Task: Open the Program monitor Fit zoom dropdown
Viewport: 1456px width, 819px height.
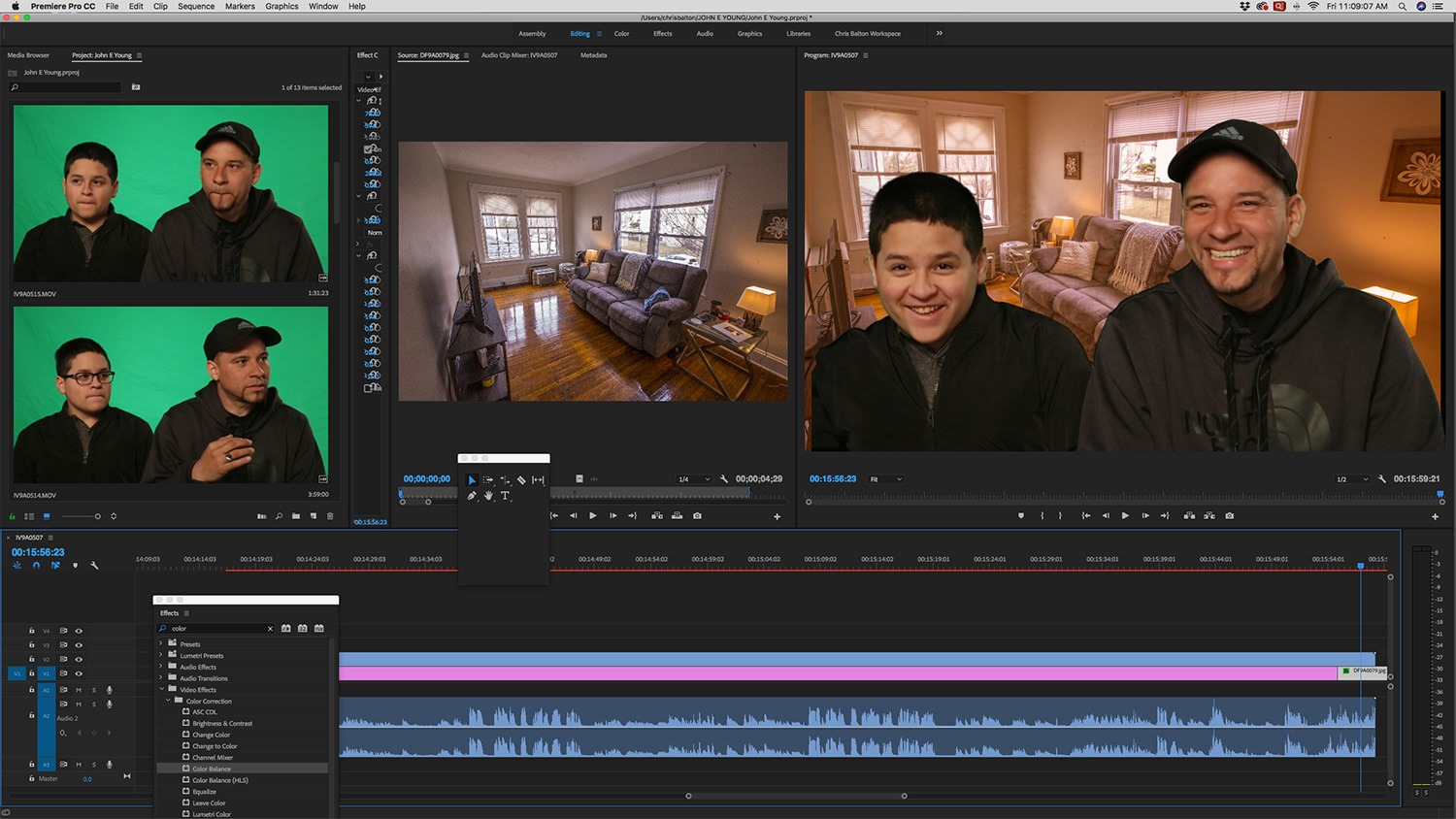Action: 886,479
